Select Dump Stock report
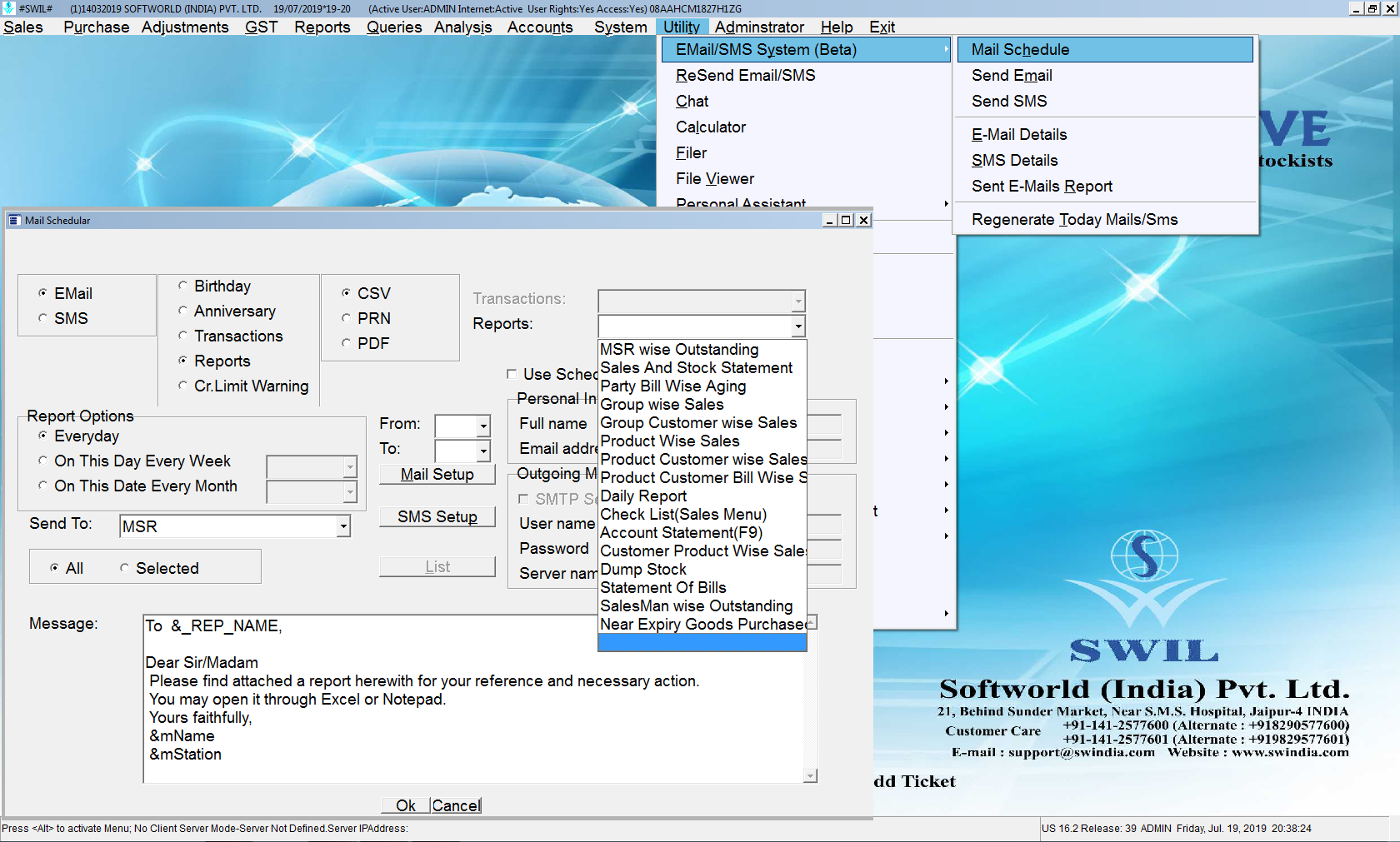This screenshot has width=1400, height=842. 702,570
